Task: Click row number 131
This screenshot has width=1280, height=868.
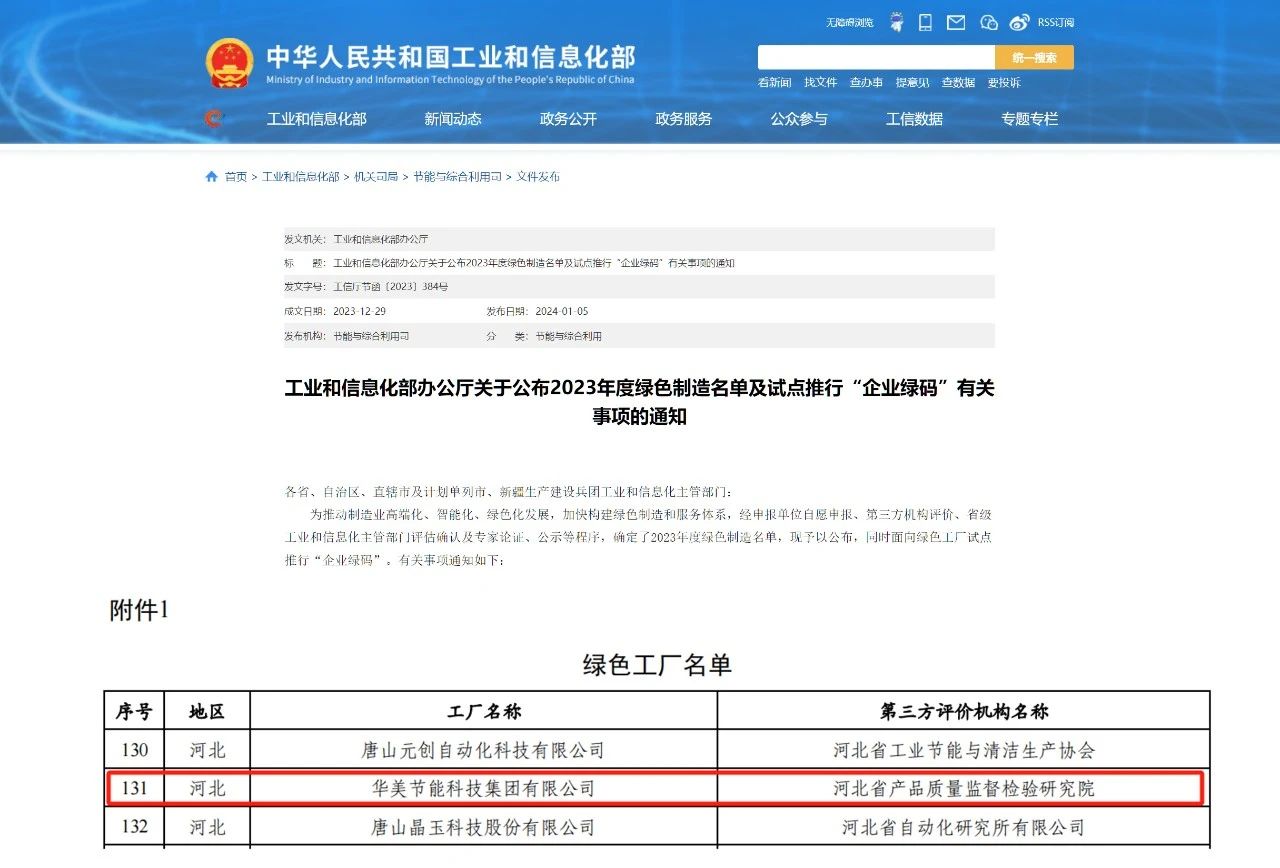Action: [x=134, y=788]
